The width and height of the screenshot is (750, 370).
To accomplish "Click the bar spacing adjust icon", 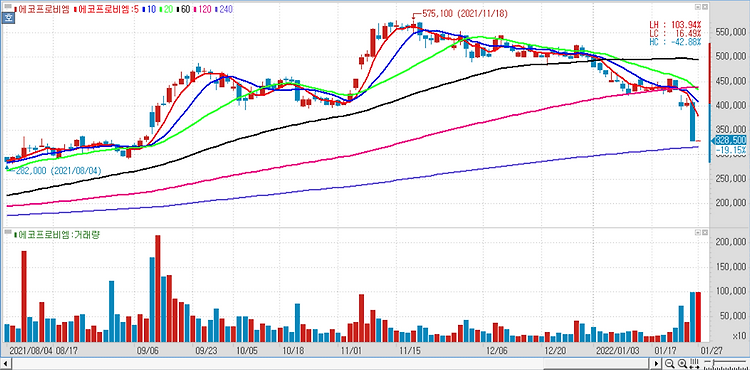I will click(x=695, y=363).
